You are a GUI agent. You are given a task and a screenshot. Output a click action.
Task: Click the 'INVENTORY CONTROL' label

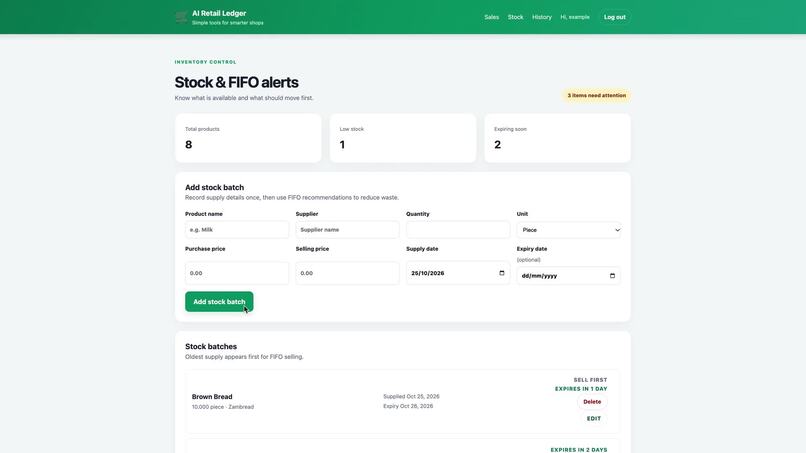pyautogui.click(x=206, y=62)
